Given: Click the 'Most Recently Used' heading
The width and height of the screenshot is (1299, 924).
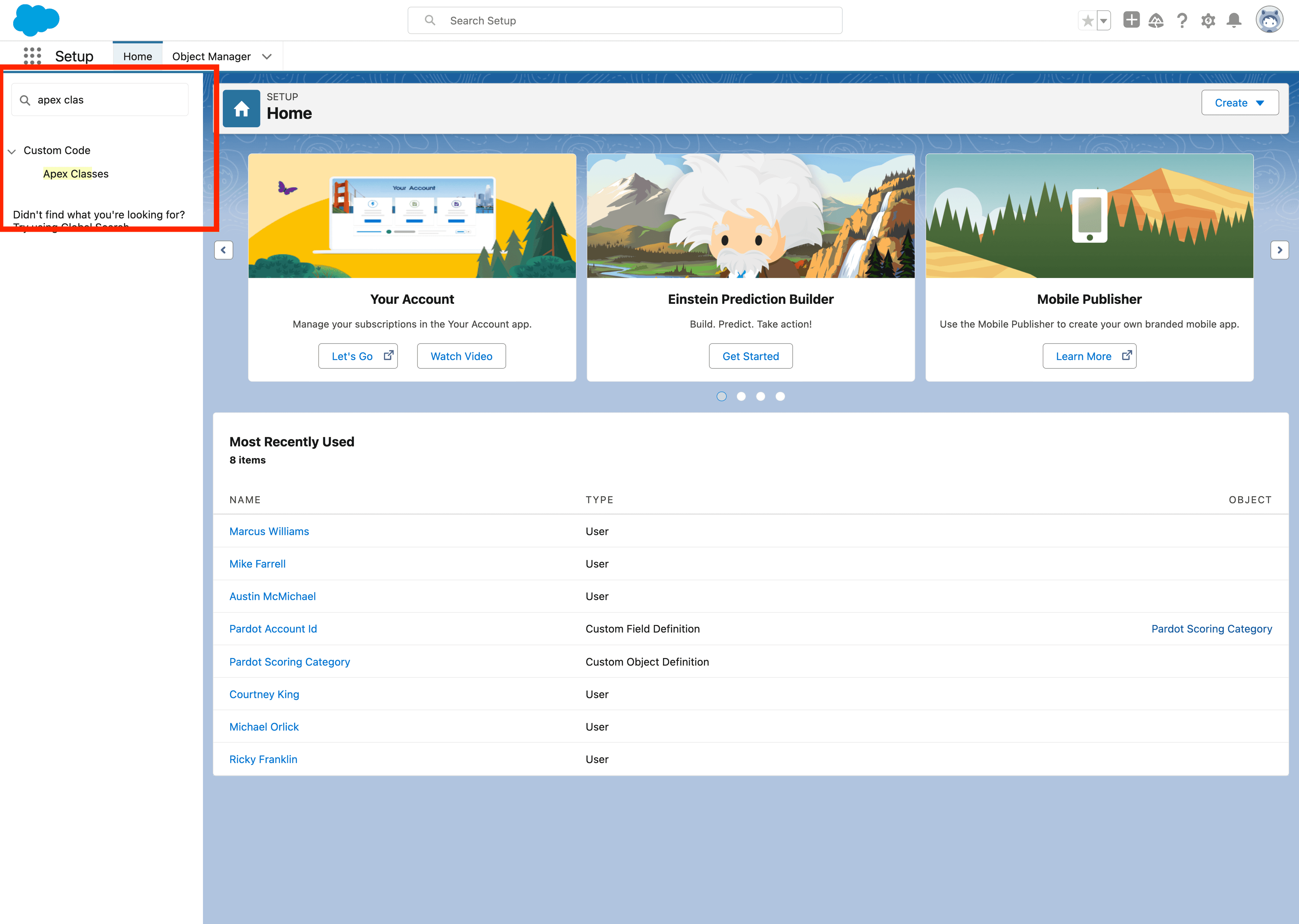Looking at the screenshot, I should 292,442.
